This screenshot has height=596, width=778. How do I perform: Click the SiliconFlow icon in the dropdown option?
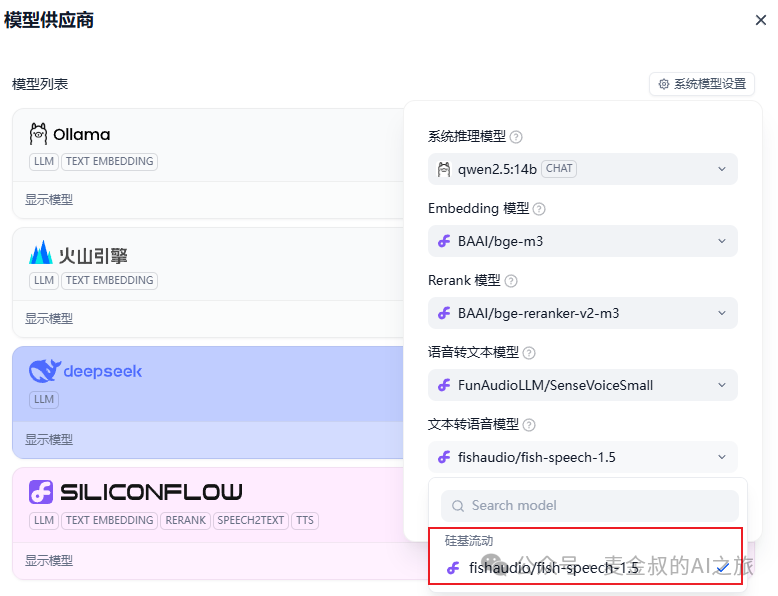[453, 568]
